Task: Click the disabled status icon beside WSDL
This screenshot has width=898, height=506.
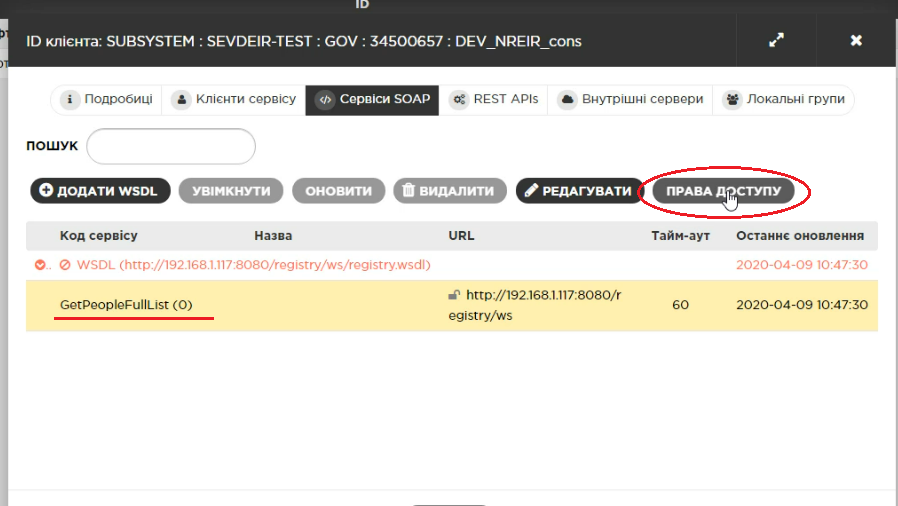Action: tap(65, 265)
